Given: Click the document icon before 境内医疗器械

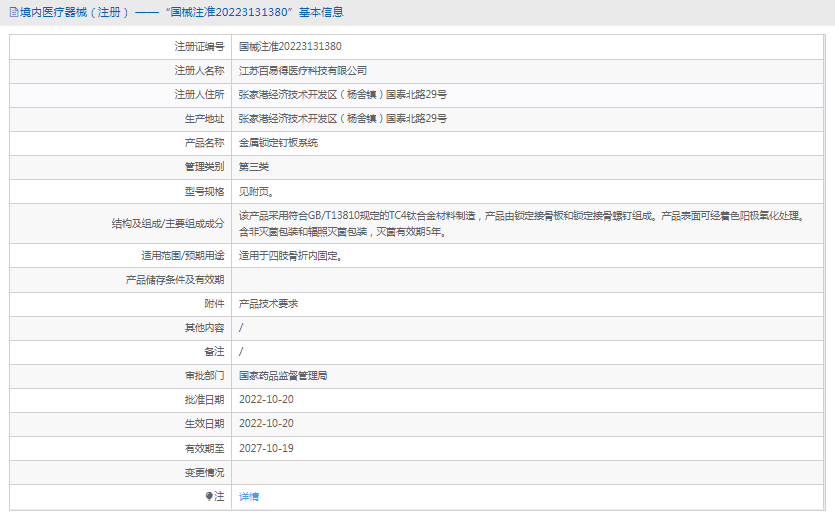Looking at the screenshot, I should [x=14, y=12].
